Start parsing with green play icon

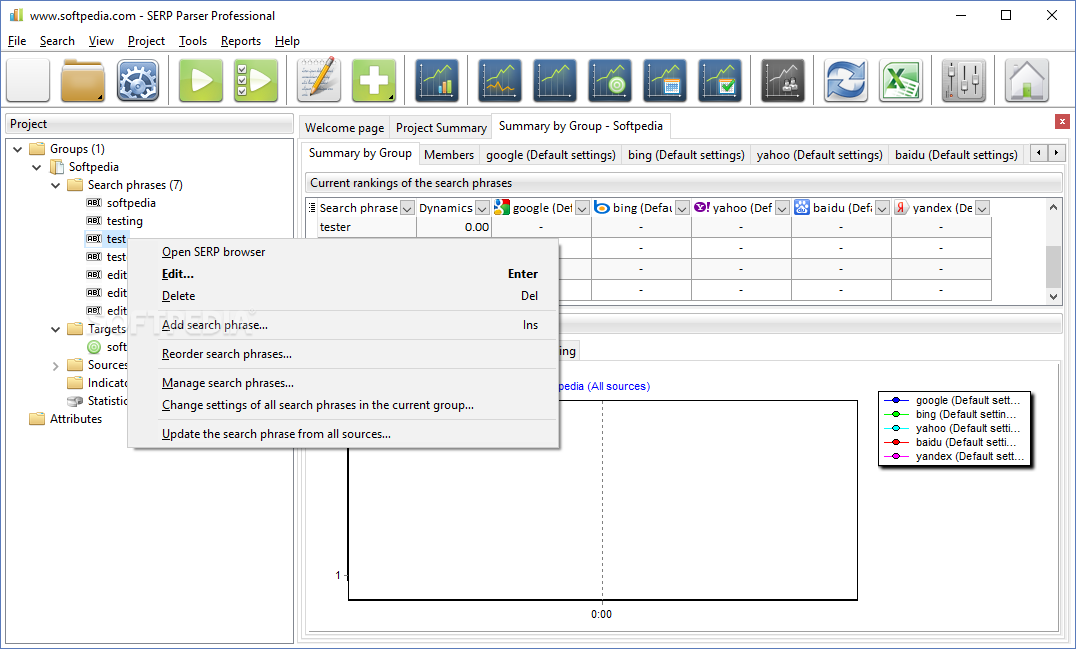coord(200,80)
